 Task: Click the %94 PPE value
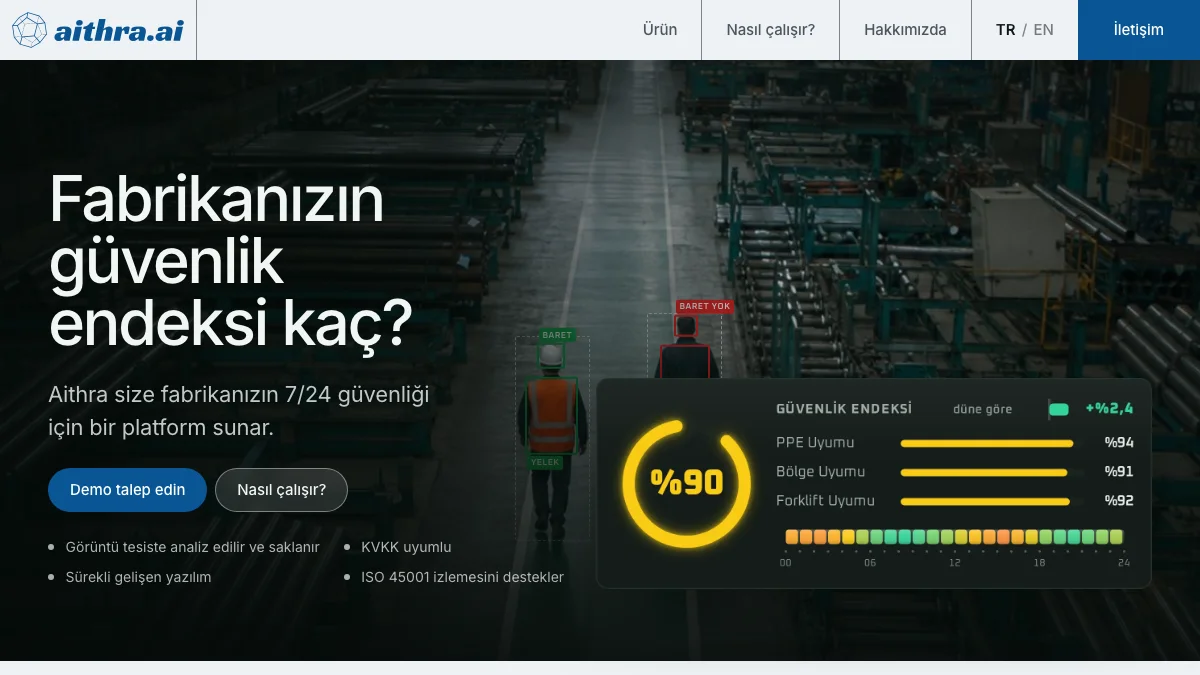[1119, 443]
